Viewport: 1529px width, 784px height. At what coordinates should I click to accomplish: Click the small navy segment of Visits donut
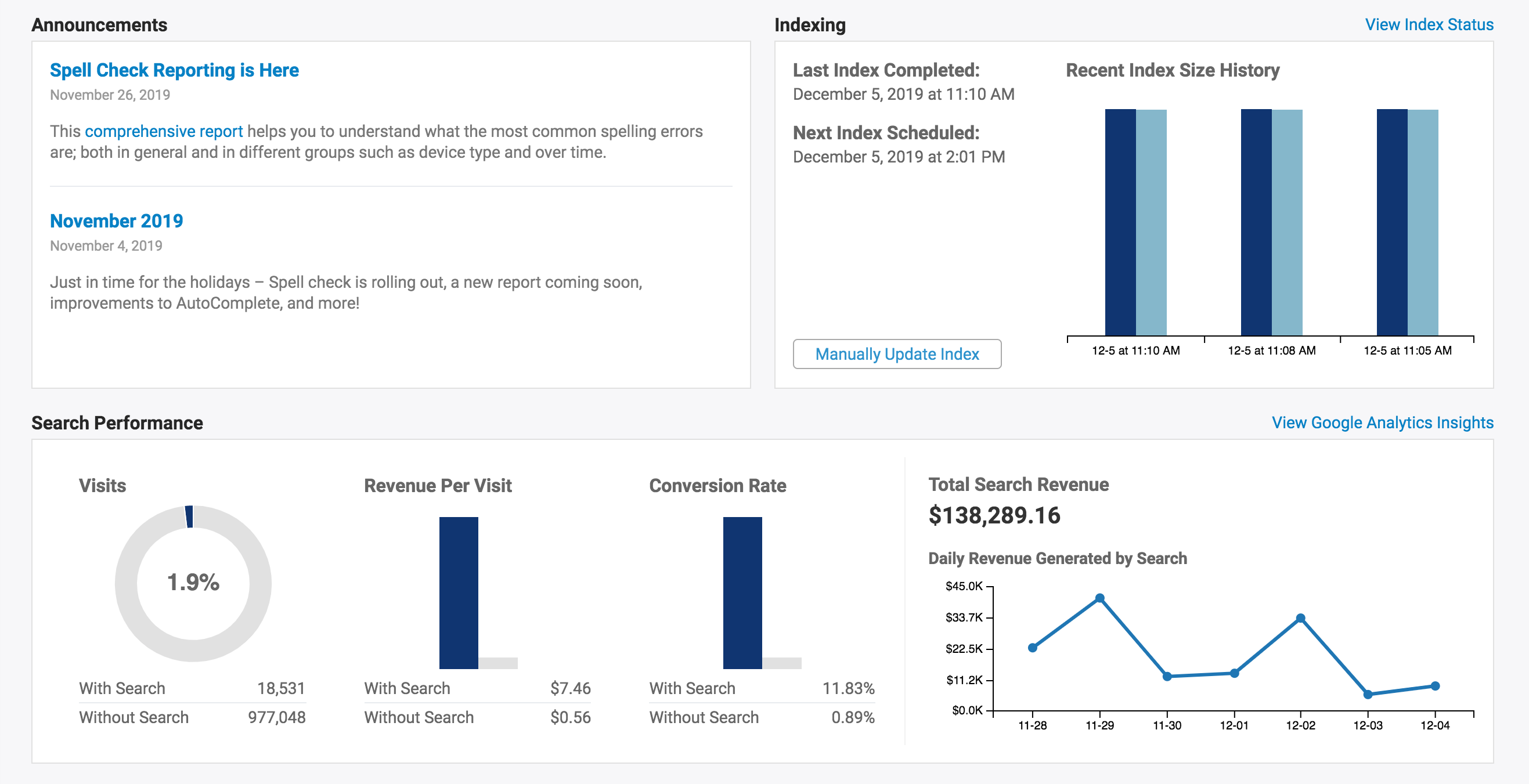click(189, 516)
